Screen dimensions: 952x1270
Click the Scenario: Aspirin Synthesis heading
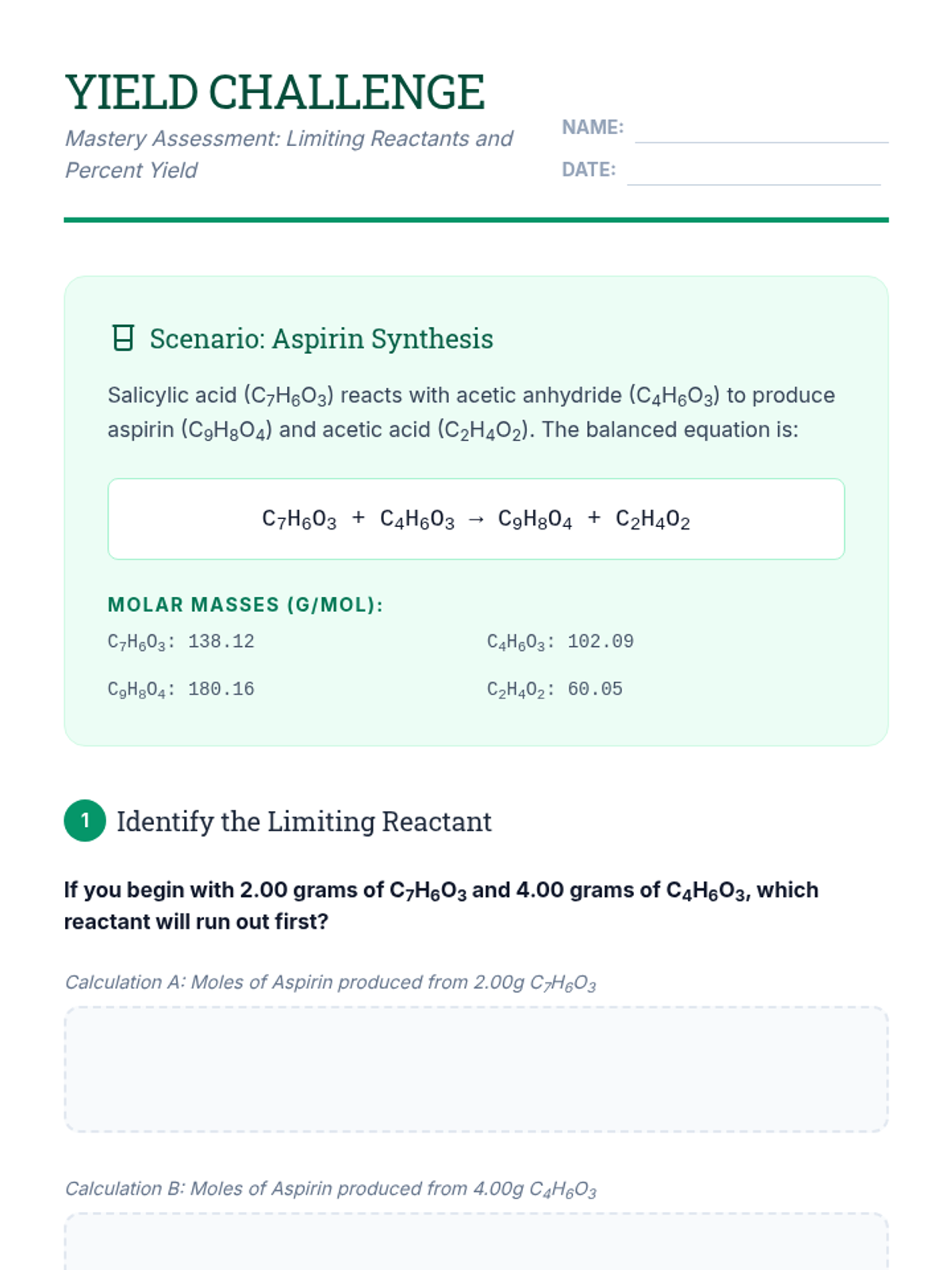click(321, 339)
